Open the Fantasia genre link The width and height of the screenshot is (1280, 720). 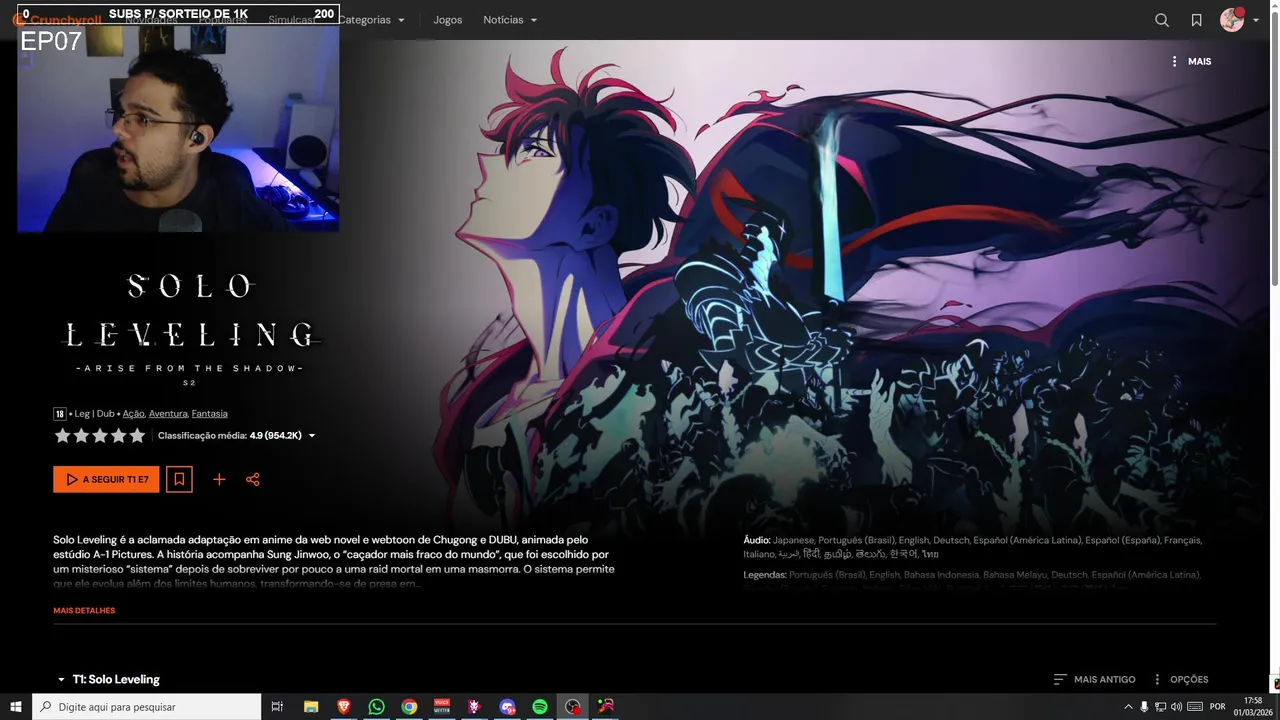209,413
